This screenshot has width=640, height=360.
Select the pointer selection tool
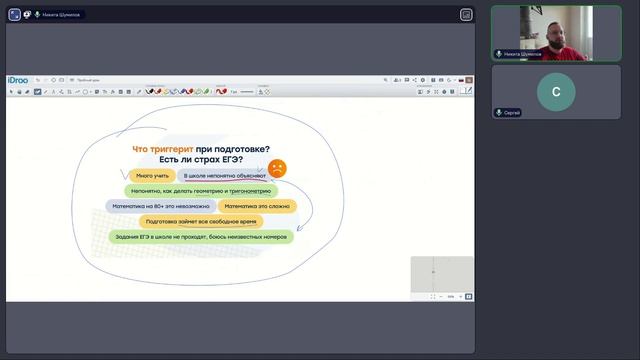pyautogui.click(x=11, y=92)
